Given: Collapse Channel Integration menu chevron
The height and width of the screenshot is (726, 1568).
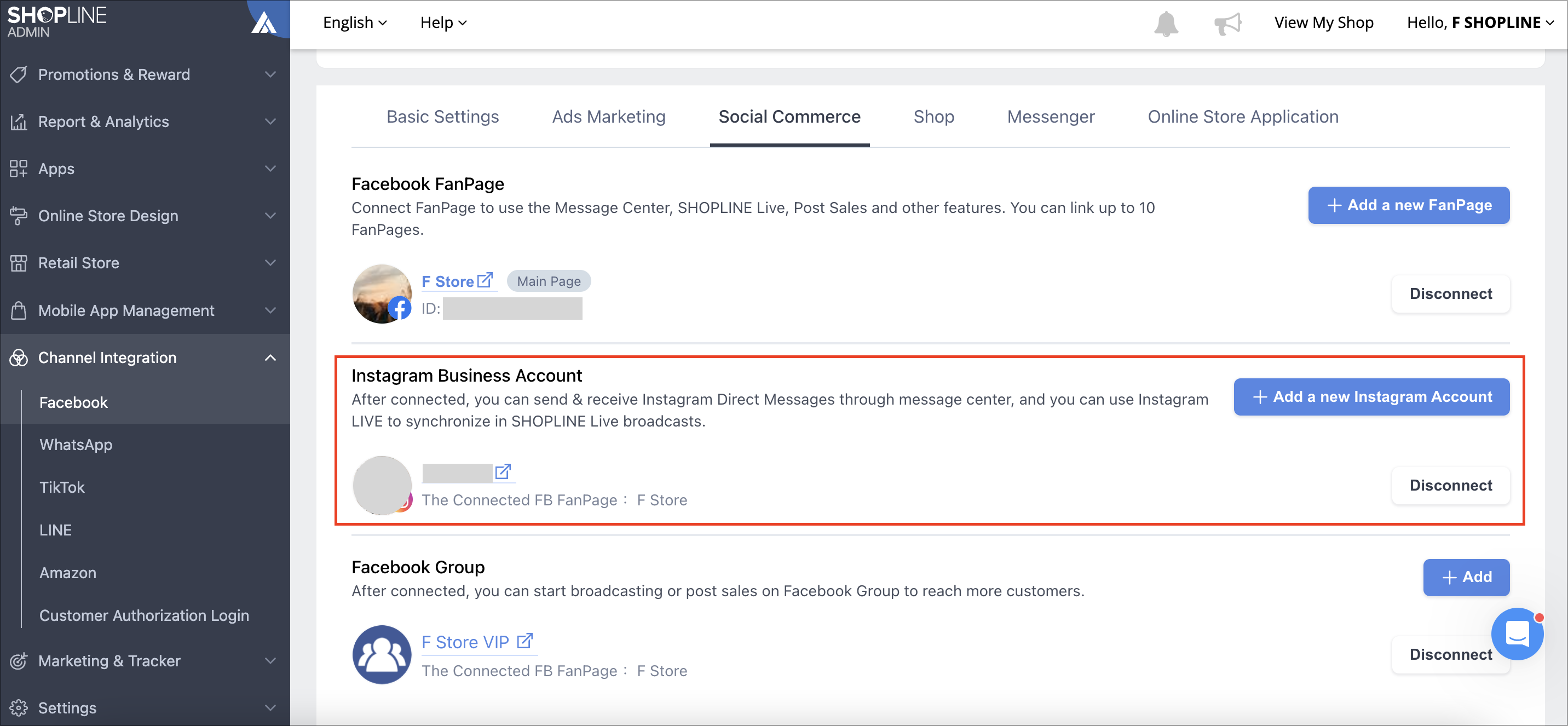Looking at the screenshot, I should click(x=270, y=358).
